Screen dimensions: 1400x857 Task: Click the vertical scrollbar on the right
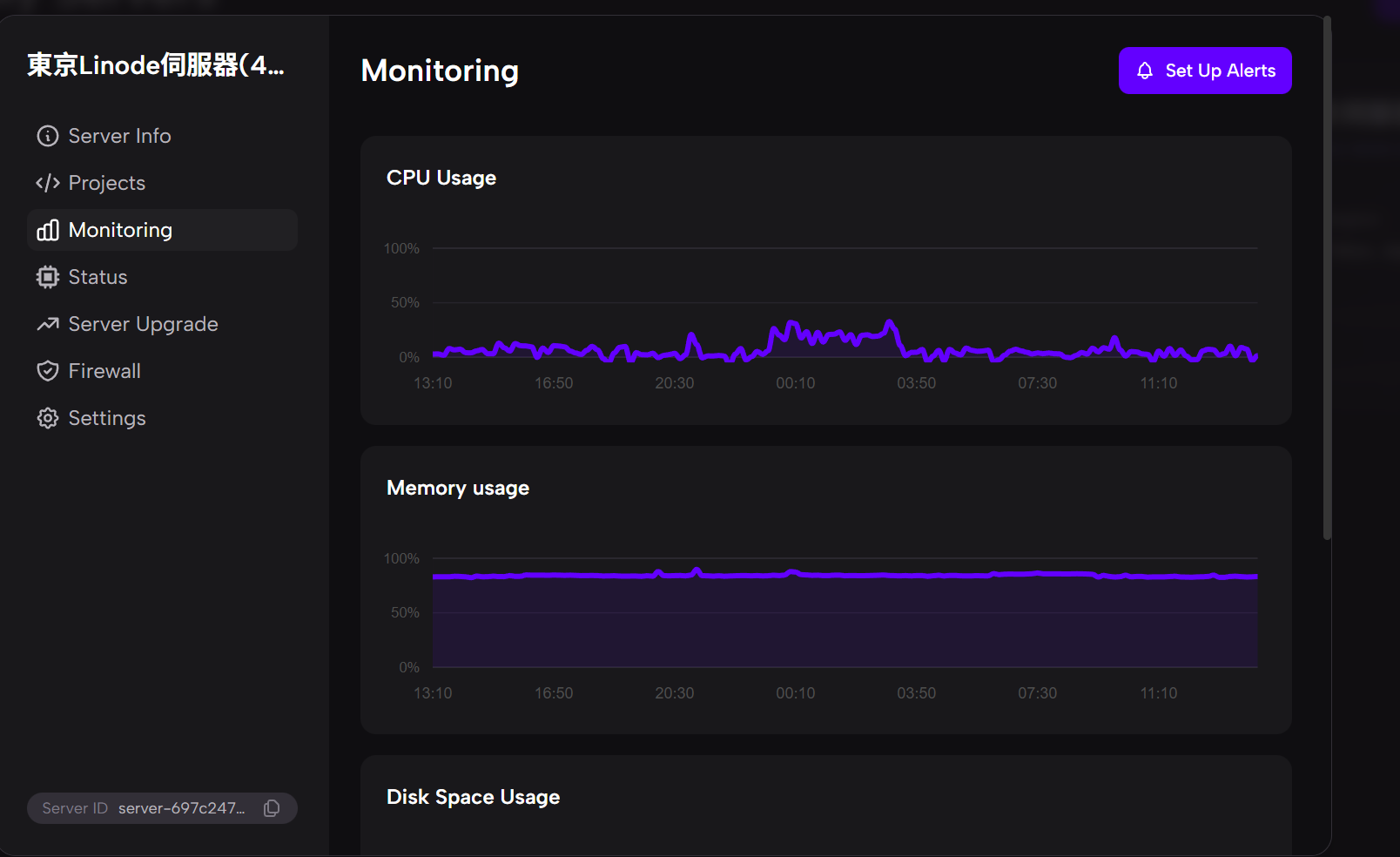(1327, 279)
